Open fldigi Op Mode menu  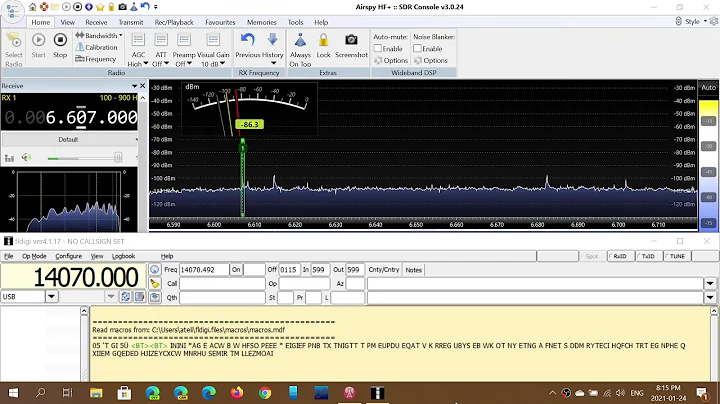[34, 256]
